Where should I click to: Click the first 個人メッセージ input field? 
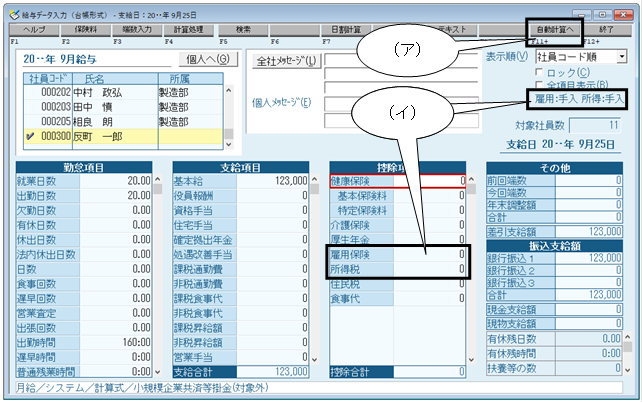tap(401, 104)
